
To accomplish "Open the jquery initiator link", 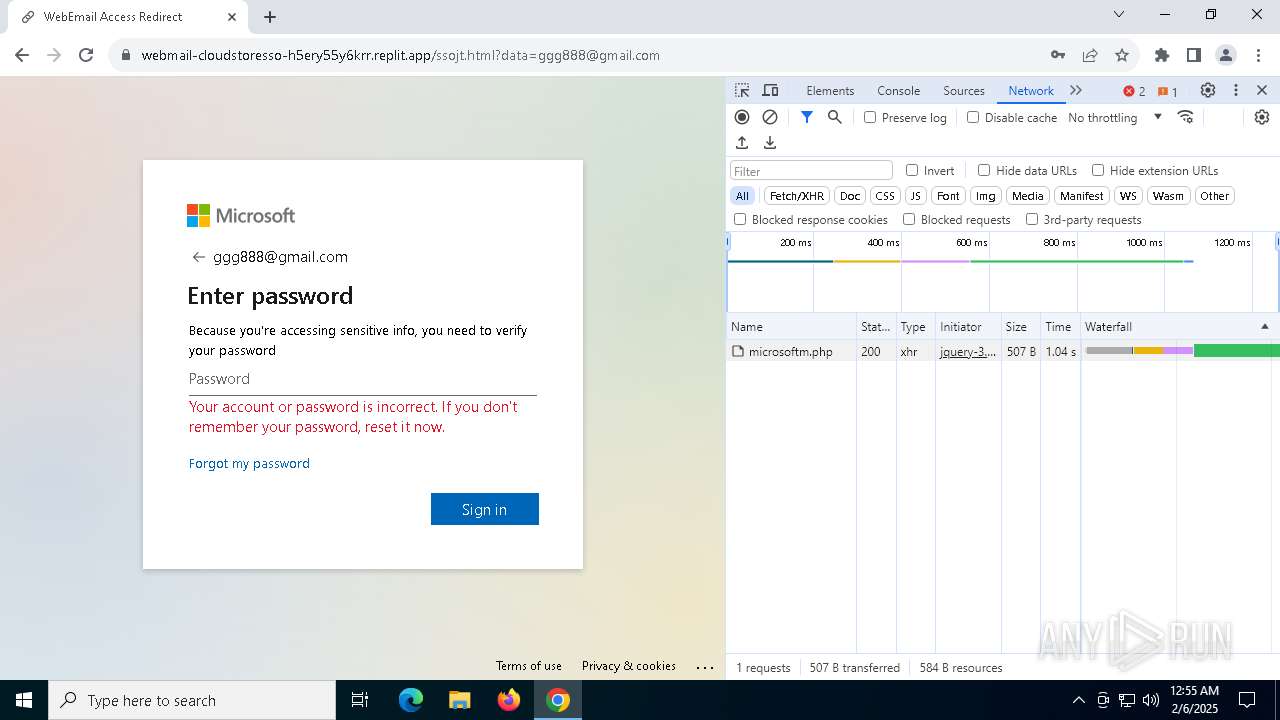I will [x=968, y=352].
